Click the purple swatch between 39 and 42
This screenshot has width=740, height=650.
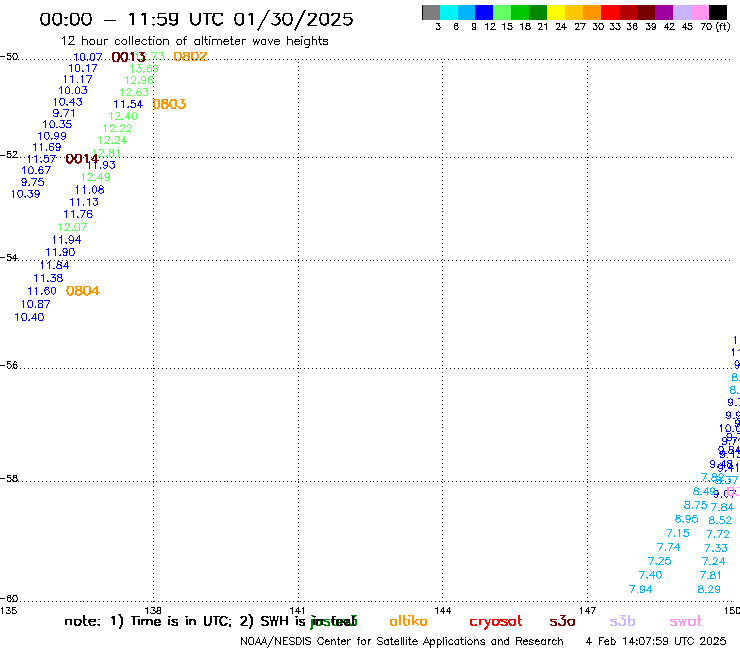click(664, 12)
